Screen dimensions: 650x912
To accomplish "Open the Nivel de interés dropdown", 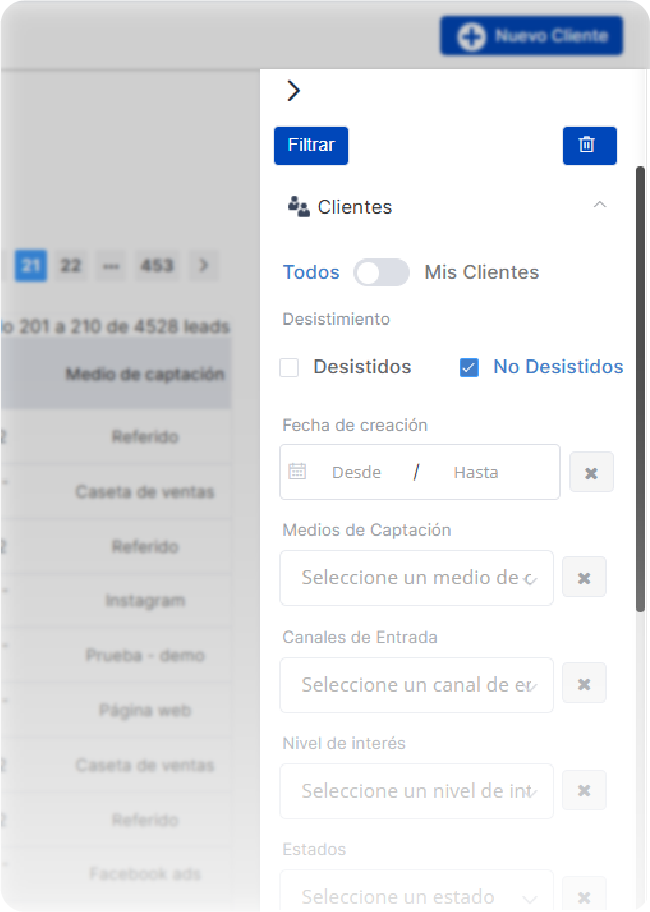I will (416, 790).
